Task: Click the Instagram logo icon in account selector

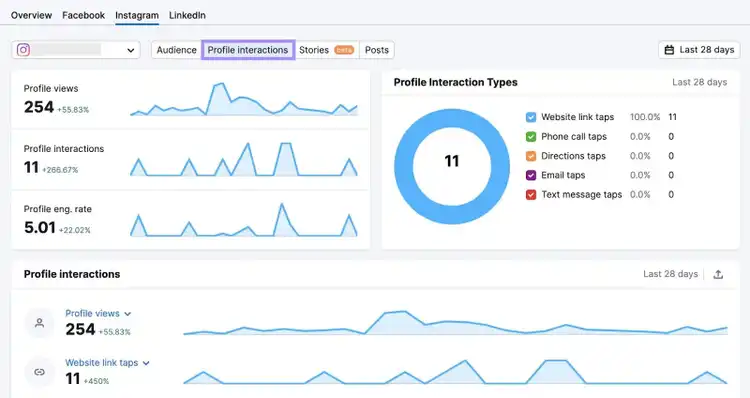Action: [x=23, y=50]
